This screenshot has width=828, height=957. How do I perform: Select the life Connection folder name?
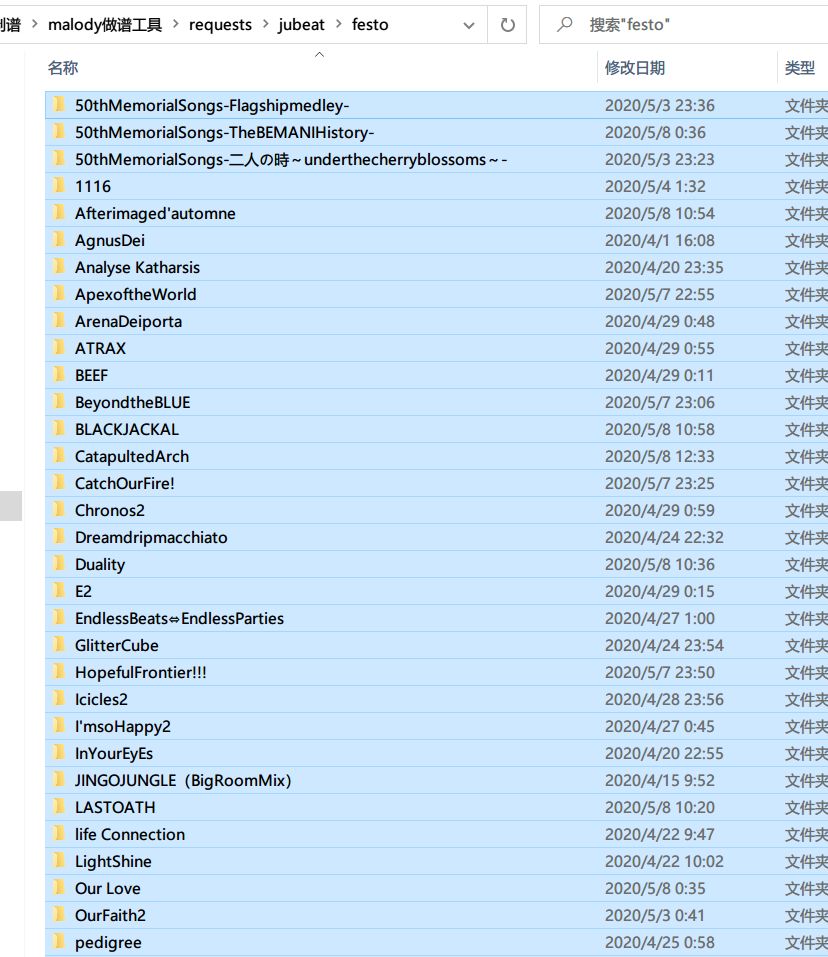tap(130, 834)
